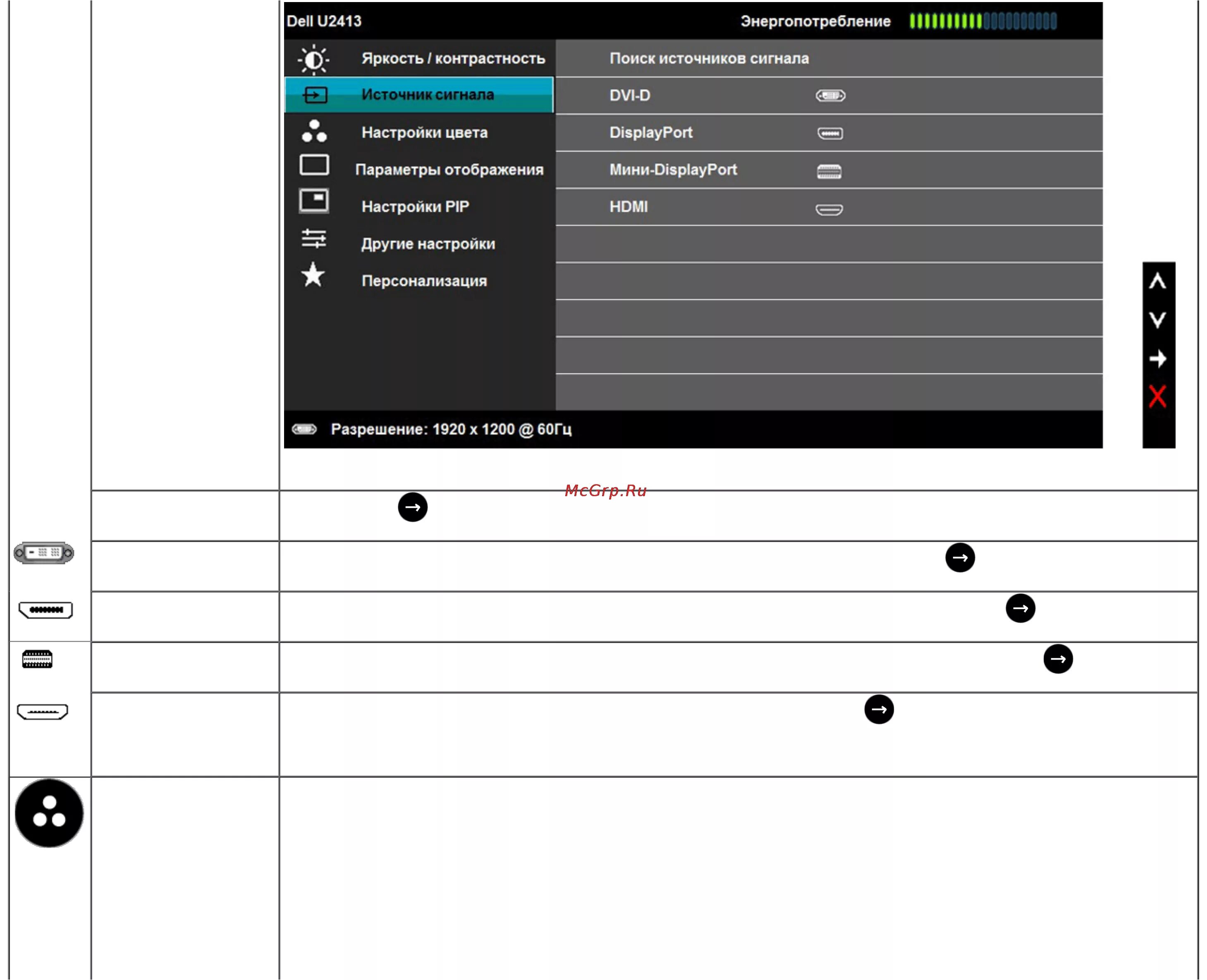
Task: Click the McGrp.Ru watermark link
Action: click(x=605, y=490)
